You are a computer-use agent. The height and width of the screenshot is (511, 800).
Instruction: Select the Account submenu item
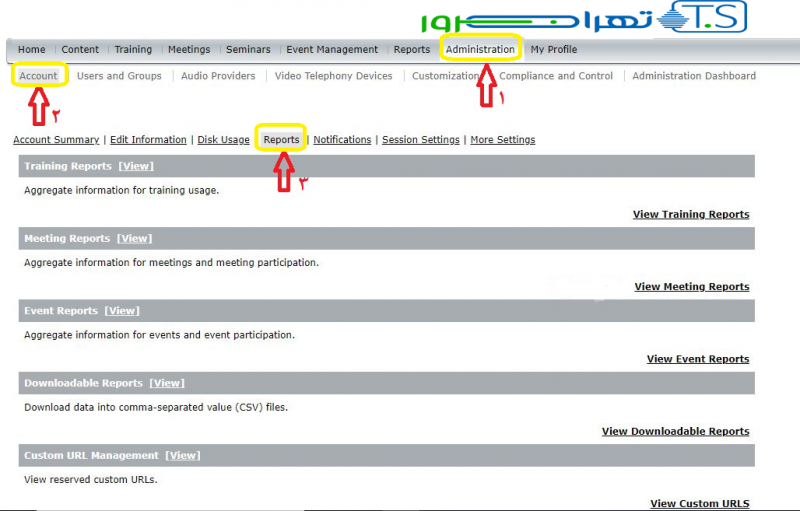[39, 76]
